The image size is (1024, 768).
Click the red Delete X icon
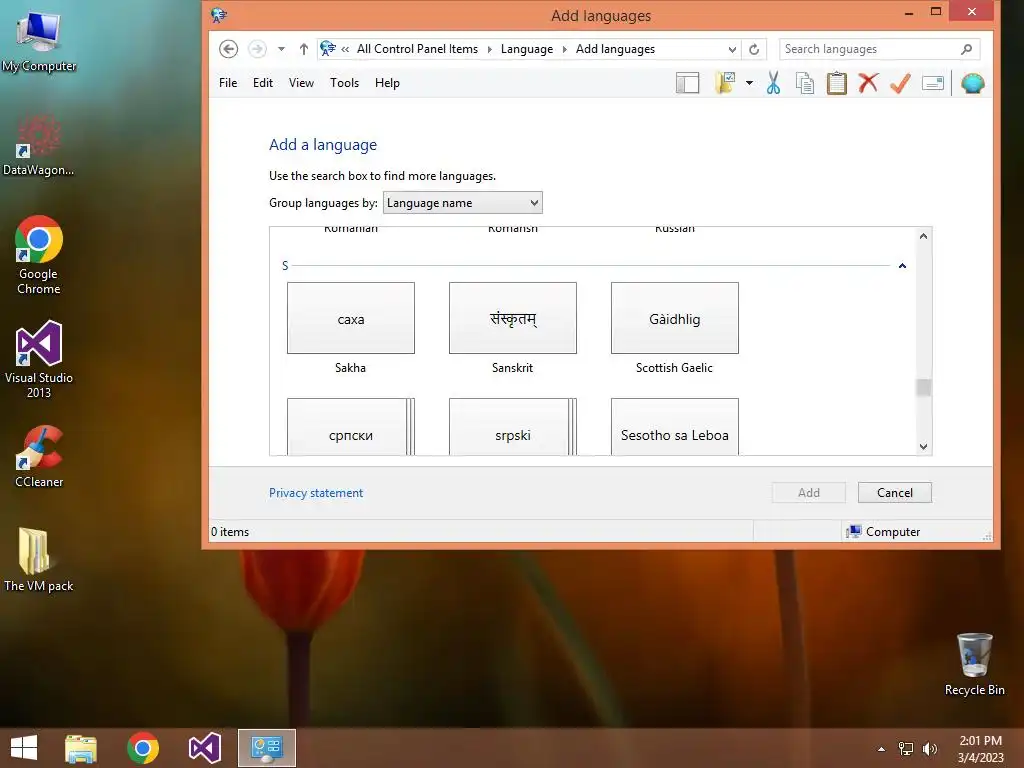868,83
